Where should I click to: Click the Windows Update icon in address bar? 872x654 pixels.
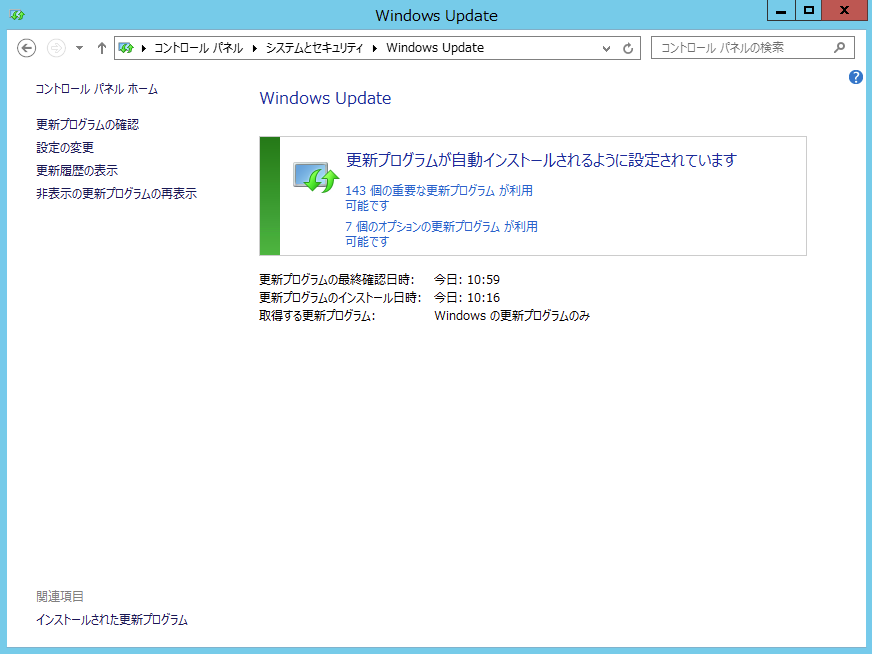(126, 48)
